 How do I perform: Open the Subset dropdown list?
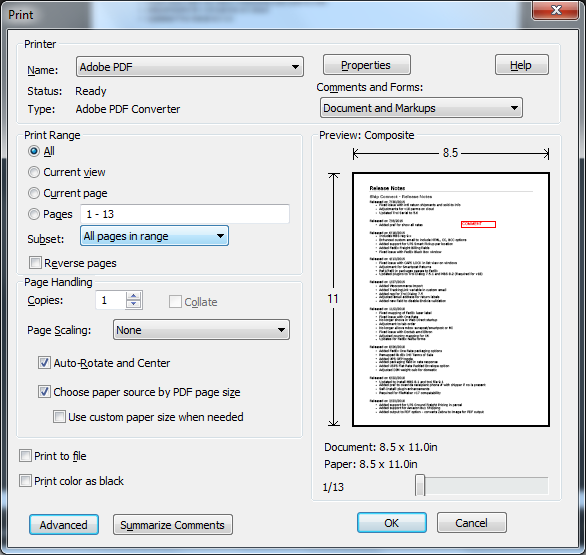click(x=154, y=236)
